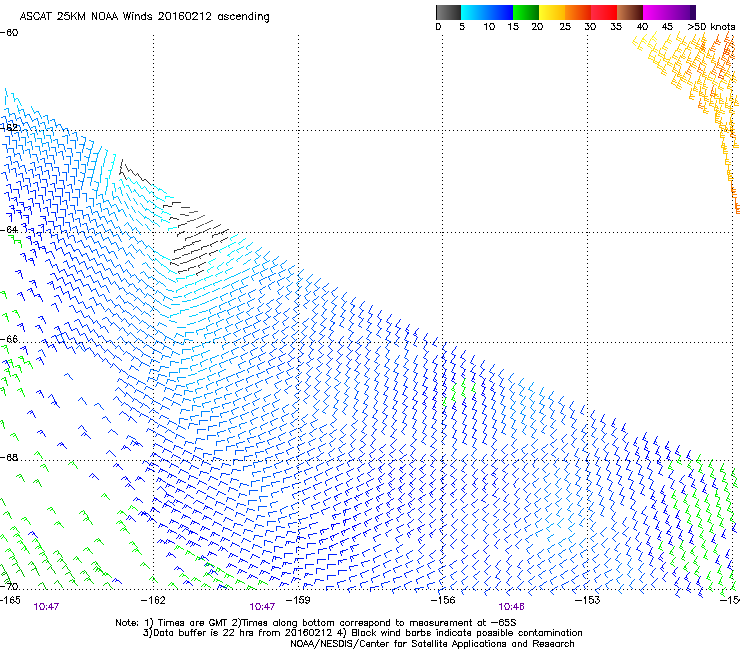Click the purple 10:47 time near -165
Image resolution: width=740 pixels, height=650 pixels.
tap(46, 607)
